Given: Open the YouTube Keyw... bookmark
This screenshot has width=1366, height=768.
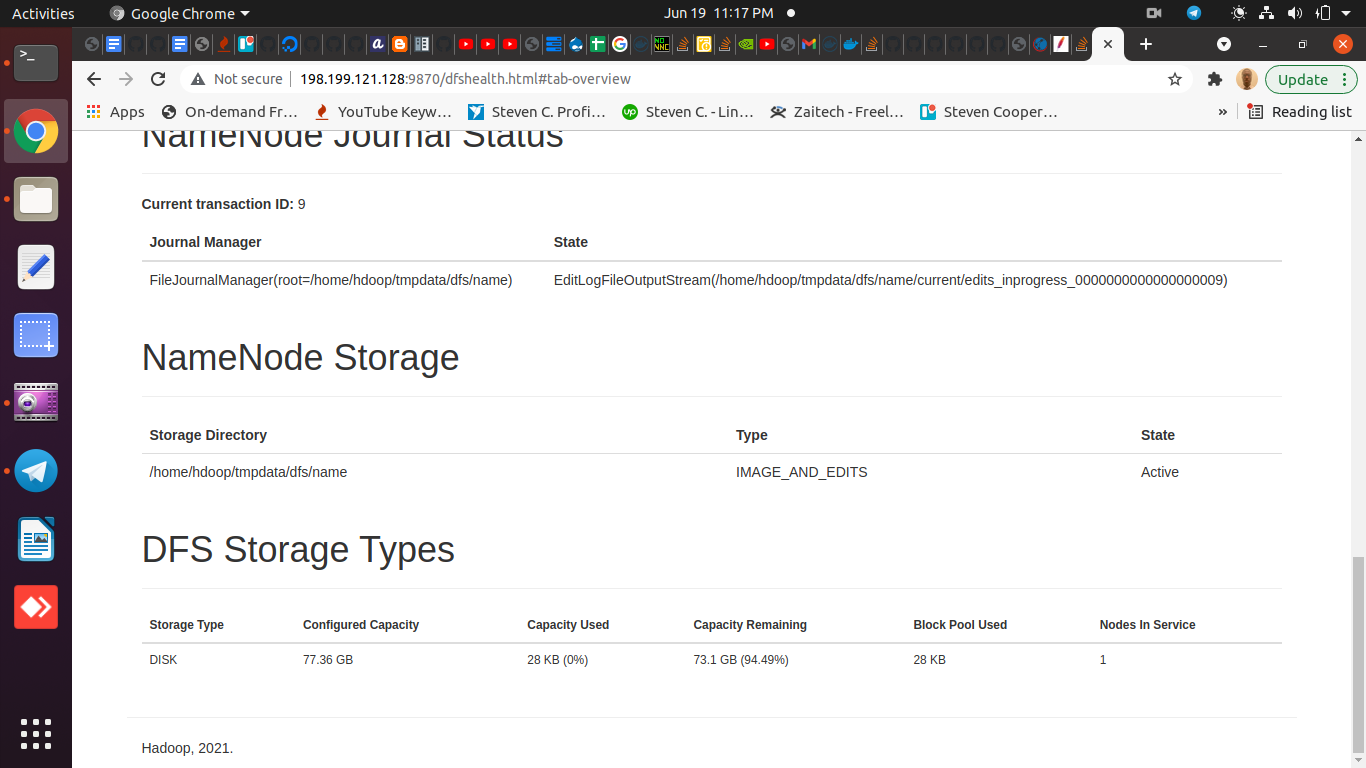Looking at the screenshot, I should (x=383, y=112).
